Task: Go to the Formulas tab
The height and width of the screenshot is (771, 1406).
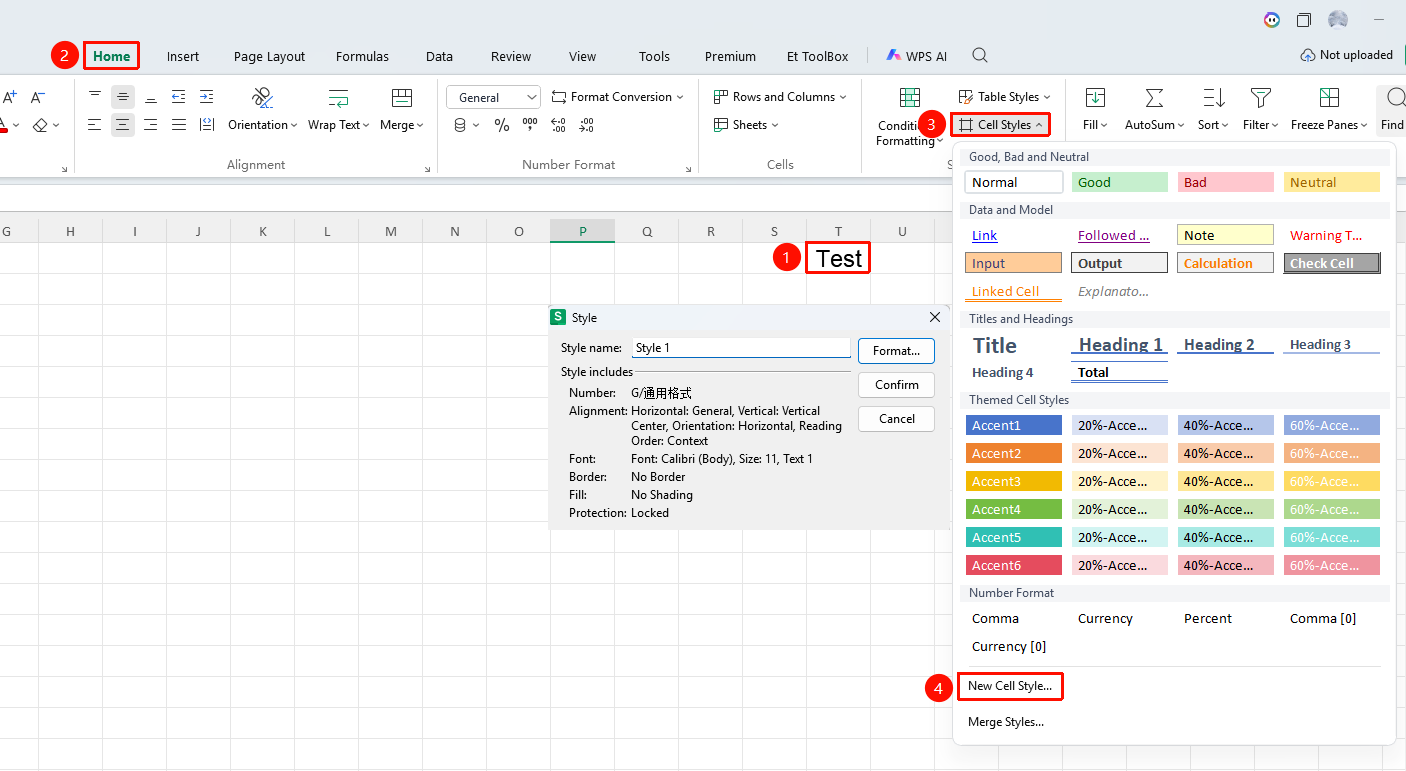Action: pos(362,56)
